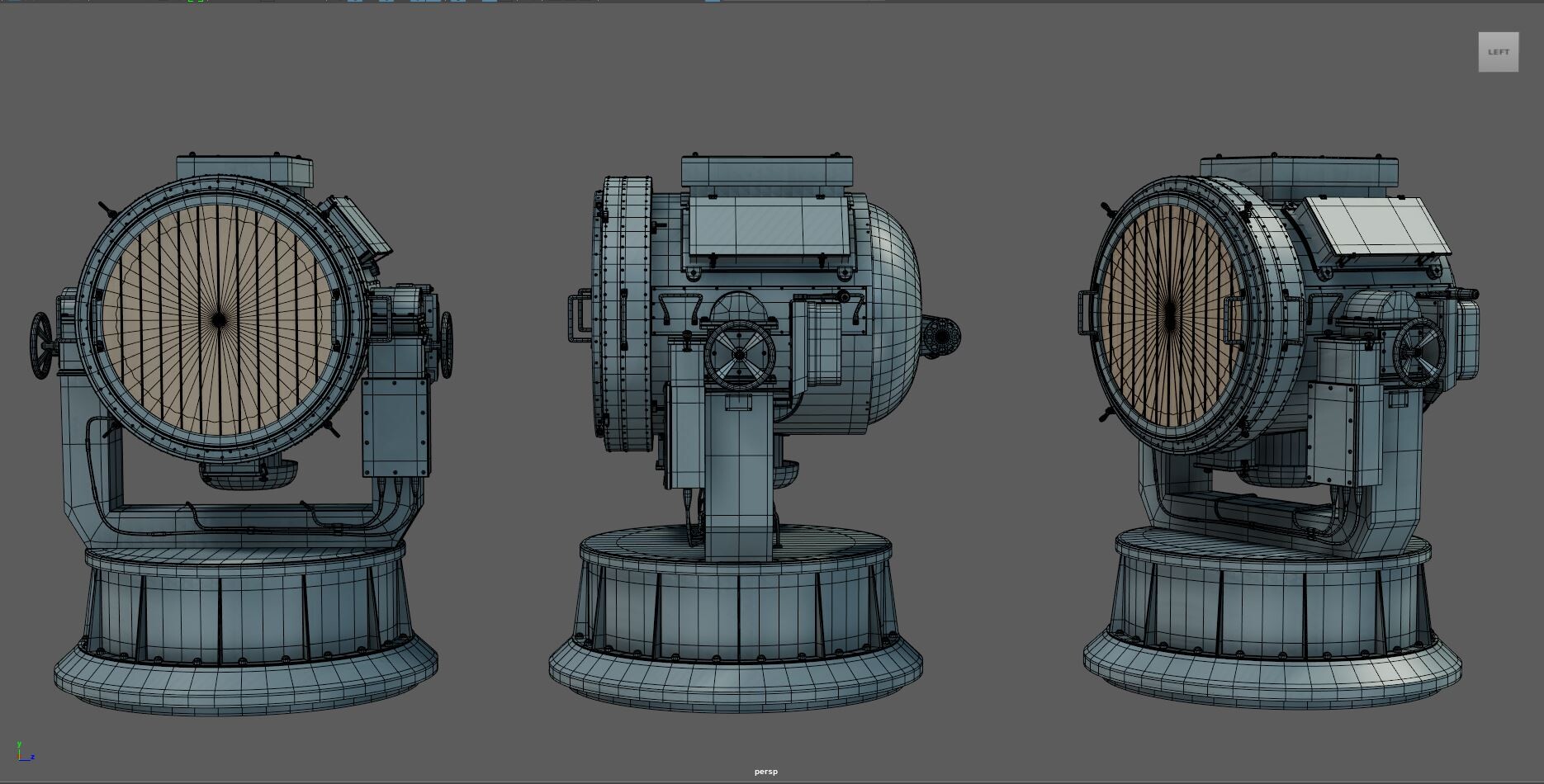Click the central handwheel on the side-view searchlight
Screen dimensions: 1544x784
click(740, 354)
